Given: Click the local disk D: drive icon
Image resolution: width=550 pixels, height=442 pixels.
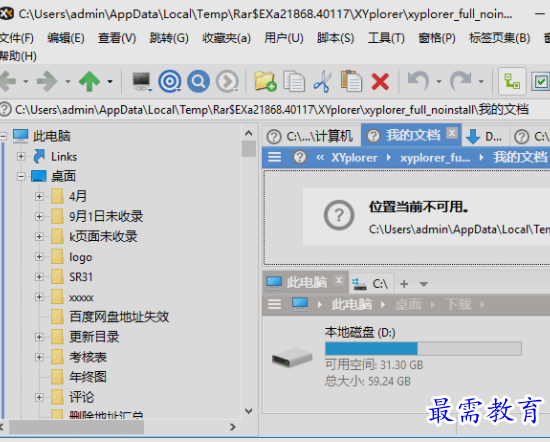Looking at the screenshot, I should coord(292,358).
